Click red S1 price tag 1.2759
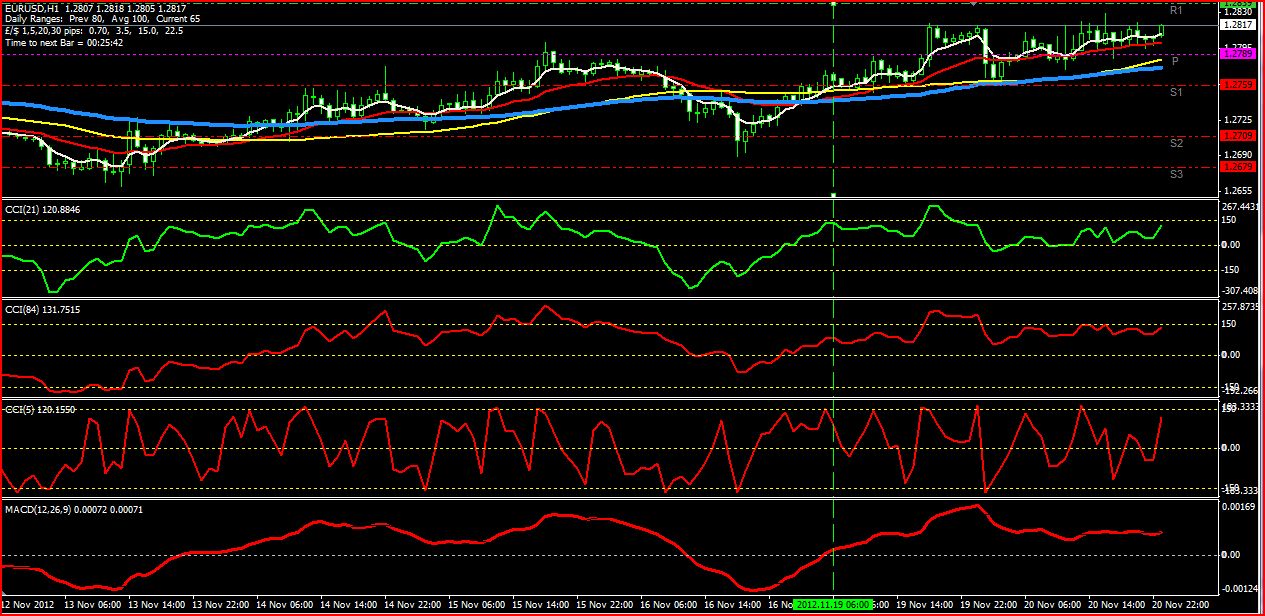1265x616 pixels. point(1239,85)
